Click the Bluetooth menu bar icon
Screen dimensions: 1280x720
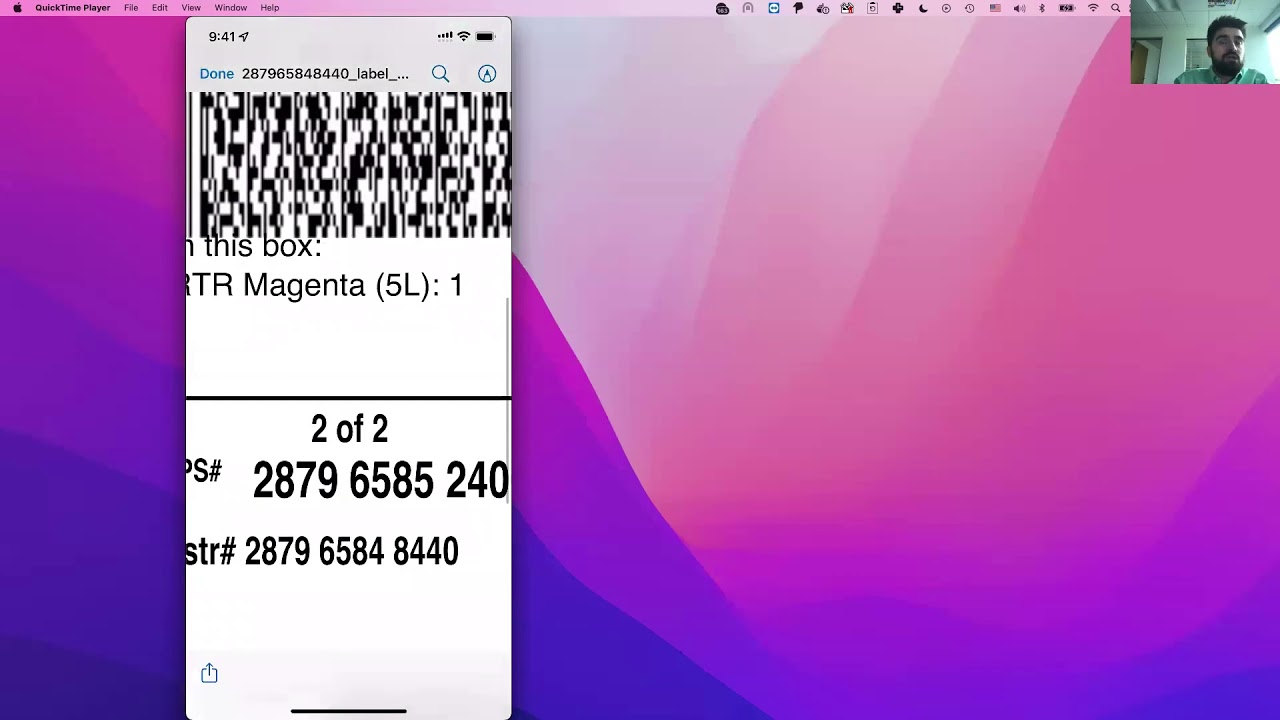coord(1041,8)
